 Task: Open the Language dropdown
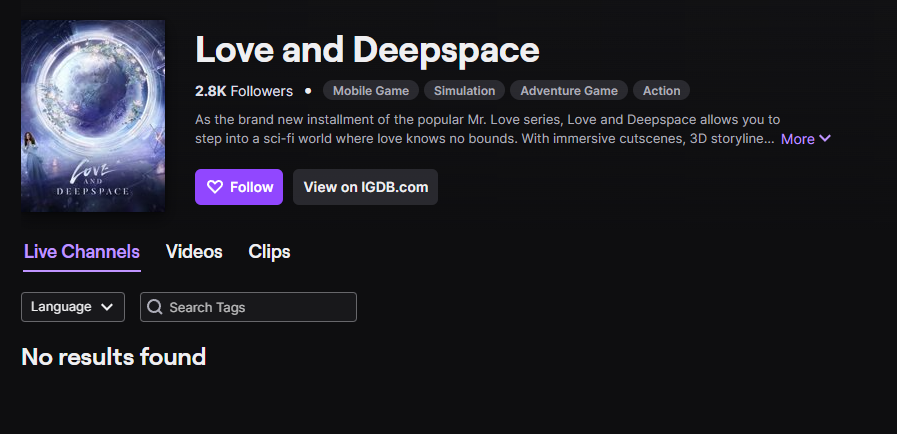[x=73, y=307]
